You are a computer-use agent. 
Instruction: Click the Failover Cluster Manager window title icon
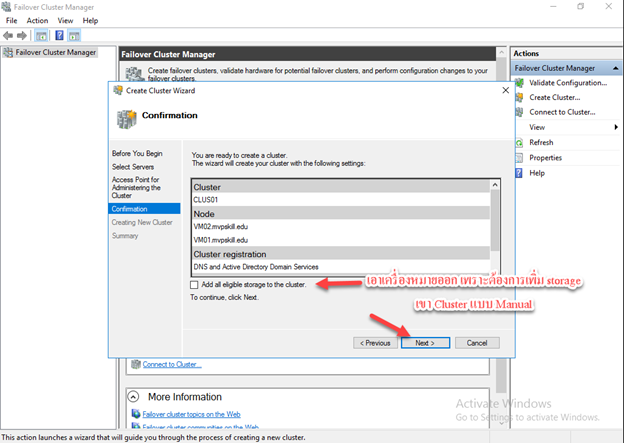(6, 7)
